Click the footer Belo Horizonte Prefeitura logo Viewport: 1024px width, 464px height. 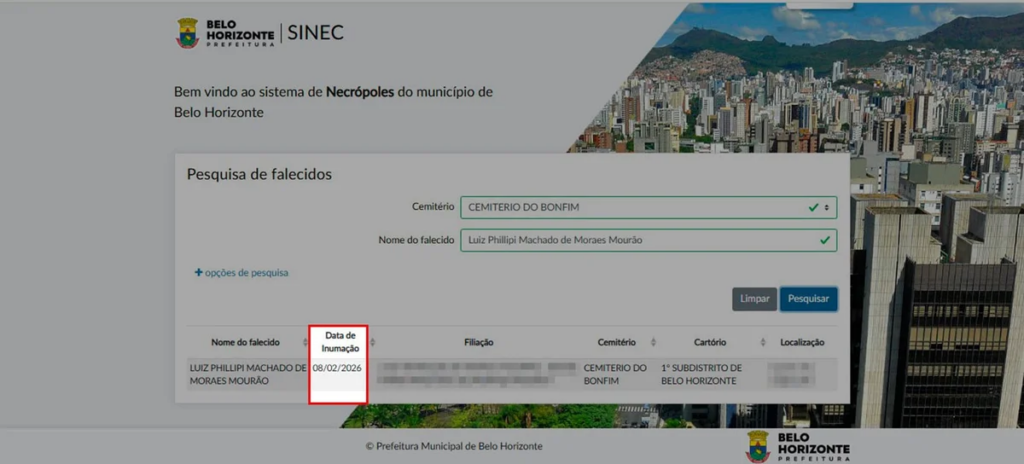797,446
